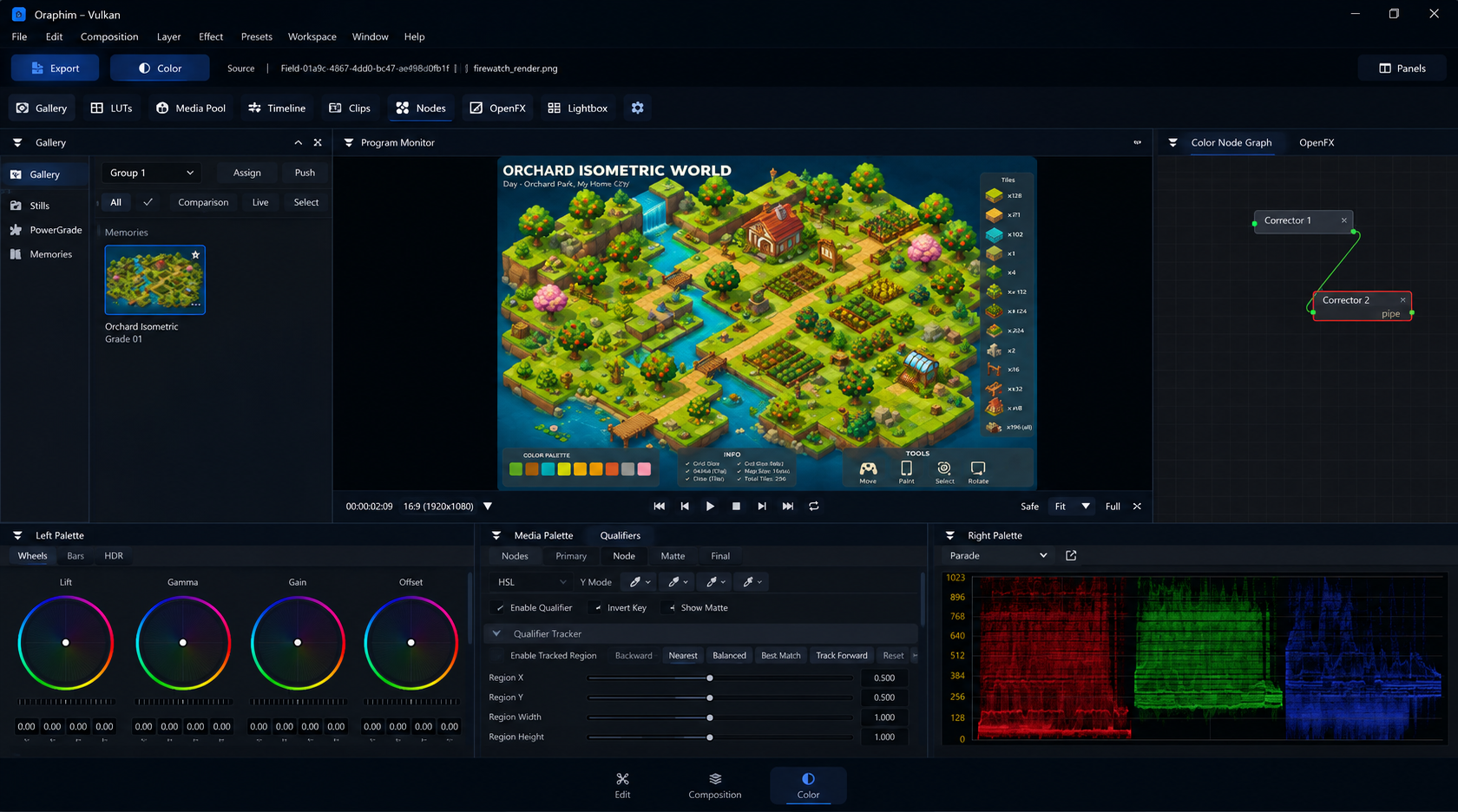Play the program monitor
The width and height of the screenshot is (1458, 812).
[710, 507]
